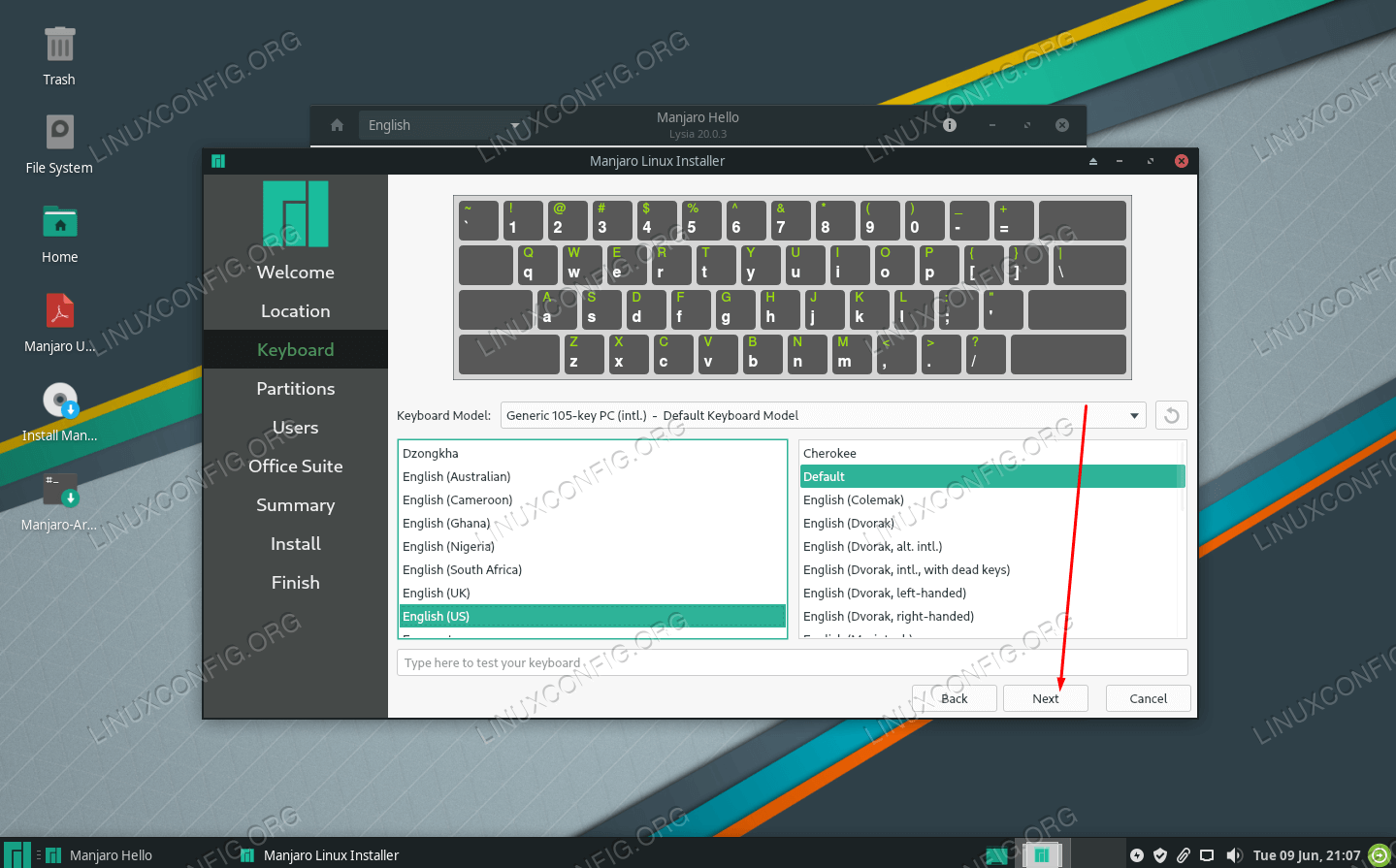Click the power manager tray icon

click(x=1137, y=855)
